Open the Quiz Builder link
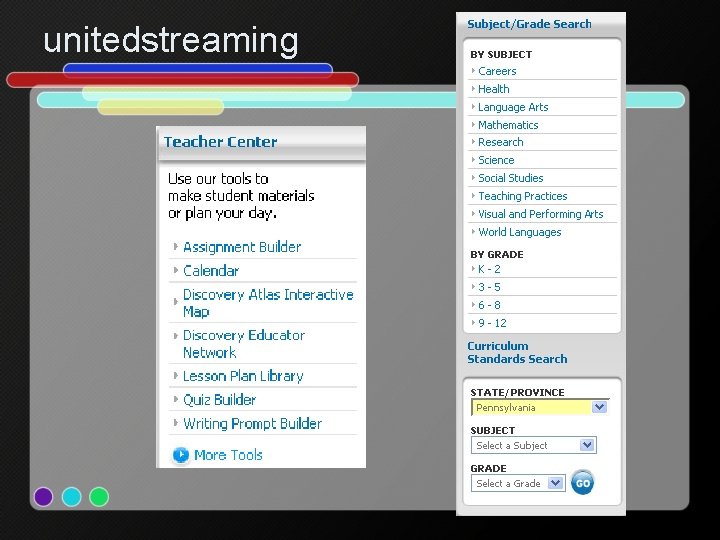720x540 pixels. point(219,399)
